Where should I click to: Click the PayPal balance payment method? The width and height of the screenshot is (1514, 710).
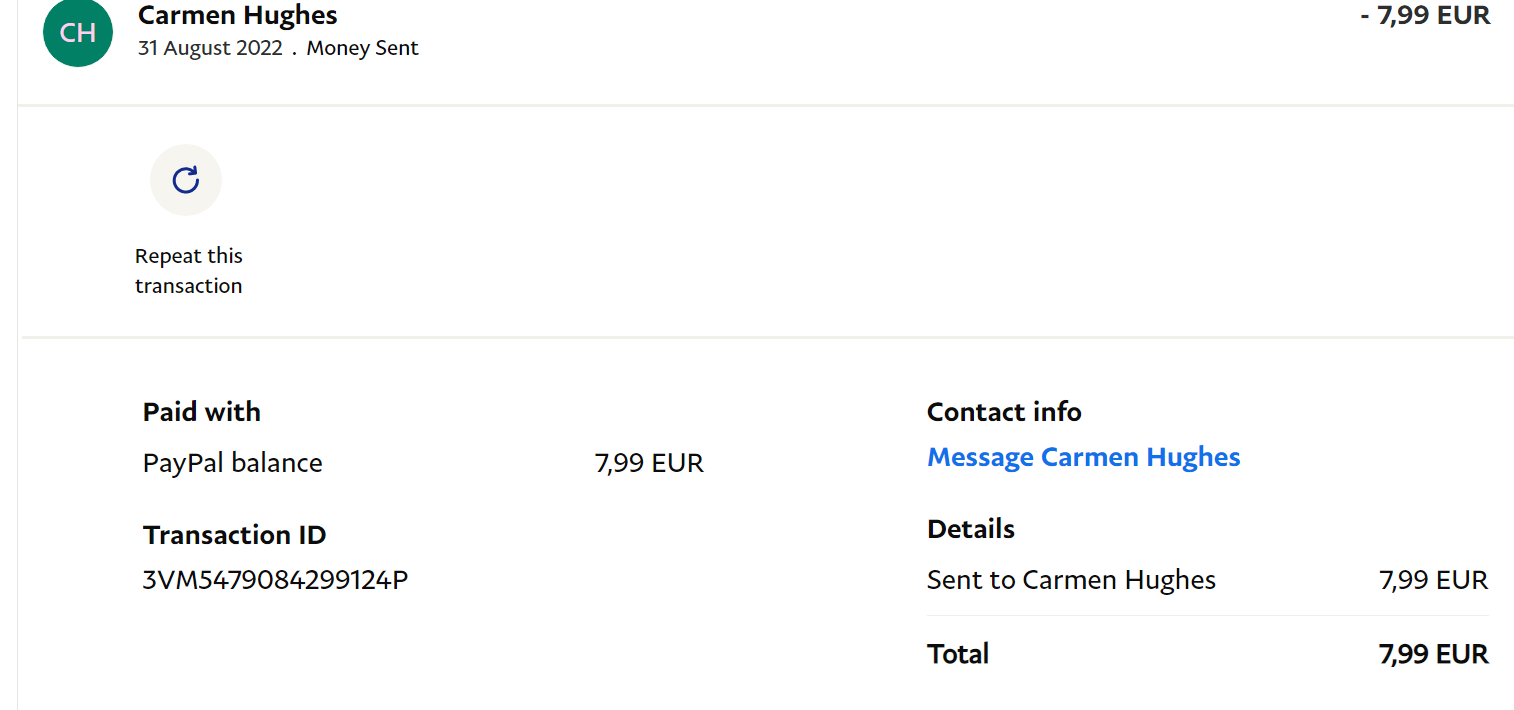coord(233,463)
